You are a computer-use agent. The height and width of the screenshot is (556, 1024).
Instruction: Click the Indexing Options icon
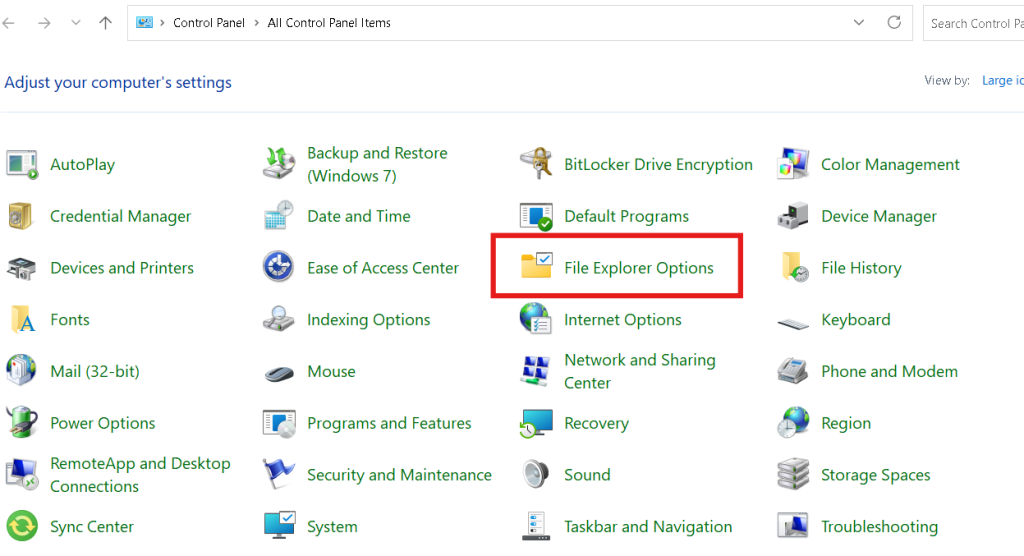(279, 319)
